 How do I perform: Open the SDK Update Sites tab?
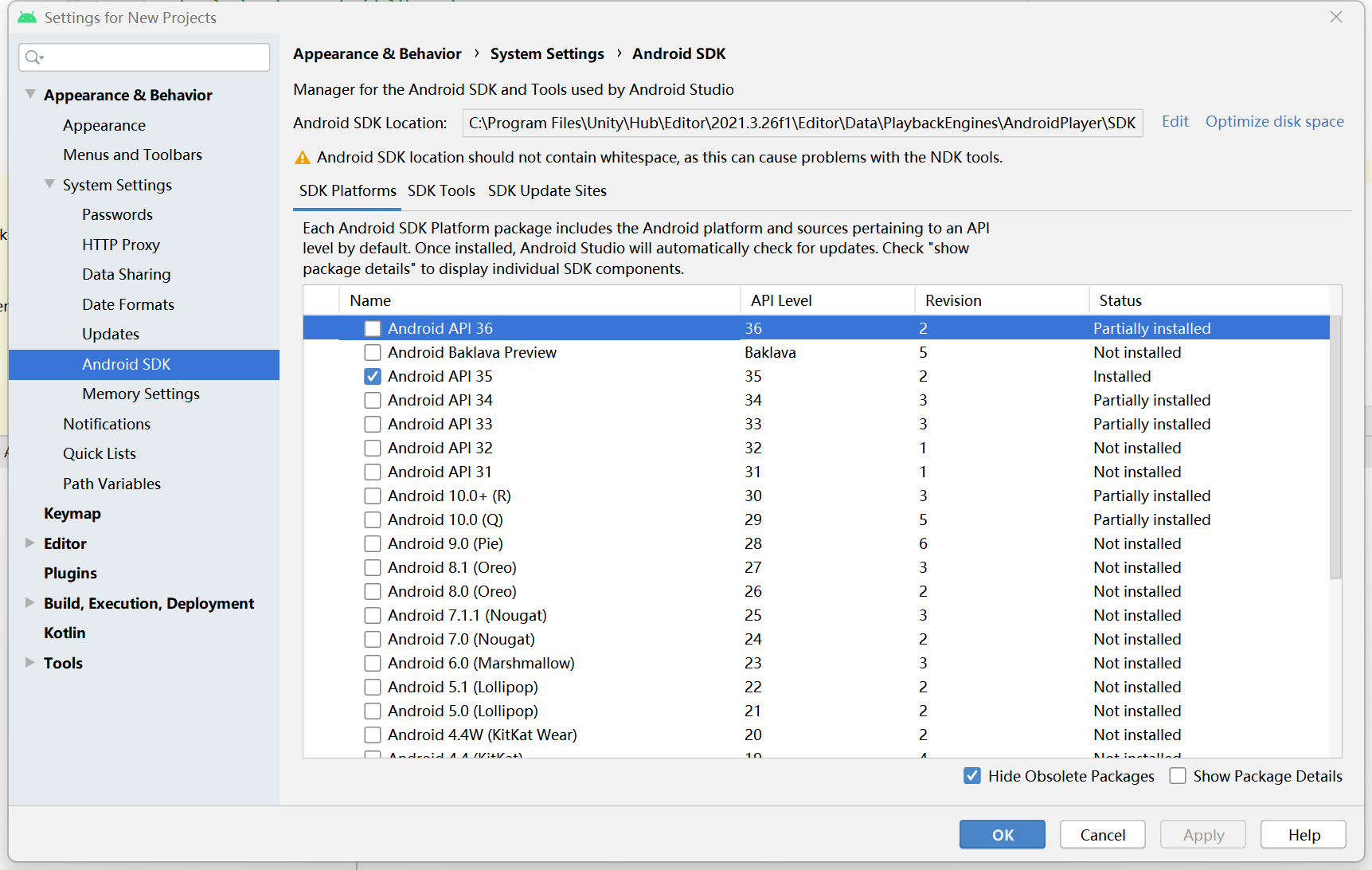tap(547, 191)
